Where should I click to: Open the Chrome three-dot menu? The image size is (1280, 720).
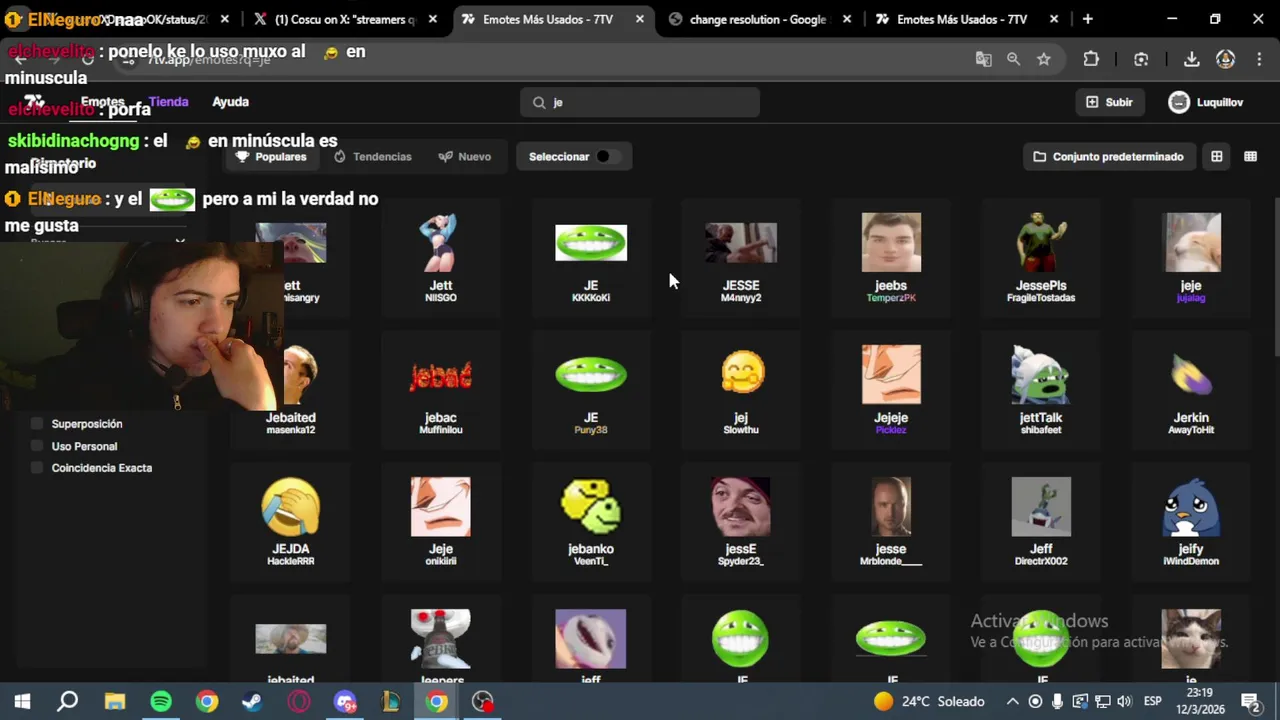pos(1259,59)
